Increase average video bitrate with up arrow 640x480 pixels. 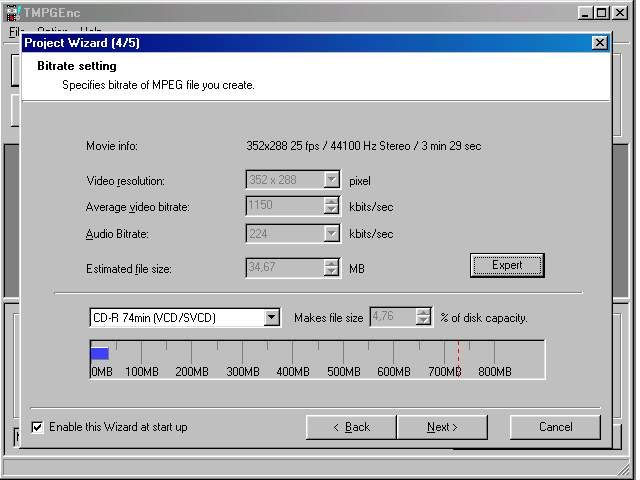pyautogui.click(x=331, y=201)
